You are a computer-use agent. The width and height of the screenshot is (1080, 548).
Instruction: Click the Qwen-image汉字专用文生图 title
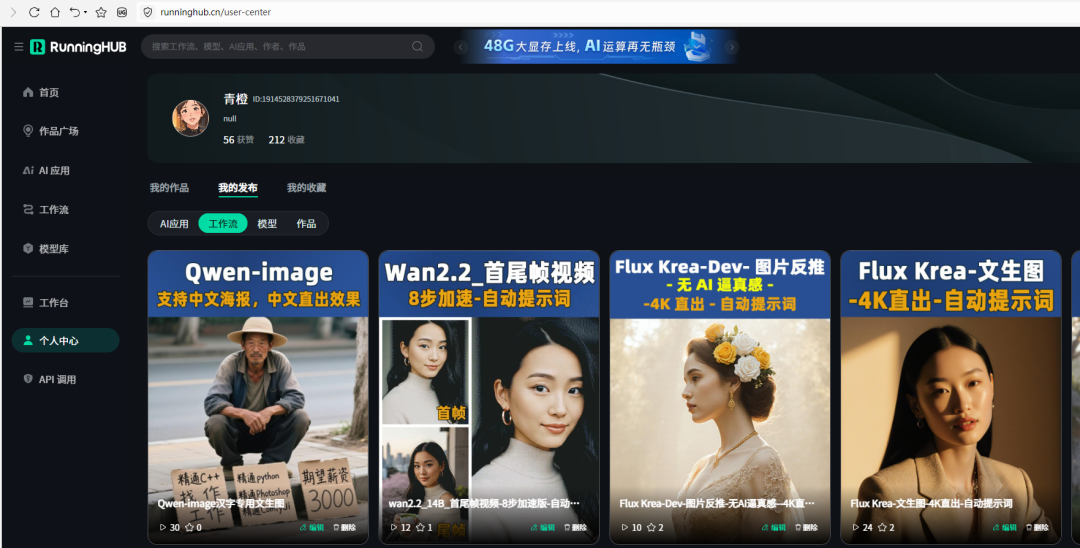tap(221, 503)
